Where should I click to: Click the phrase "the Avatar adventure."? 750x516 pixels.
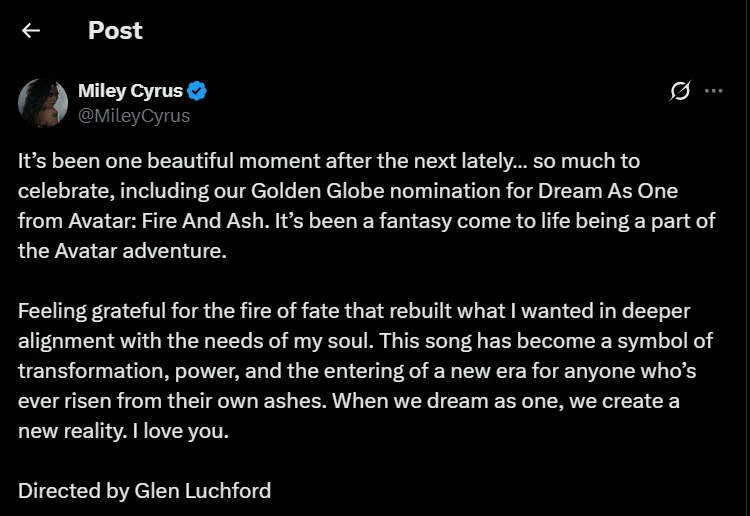point(122,250)
